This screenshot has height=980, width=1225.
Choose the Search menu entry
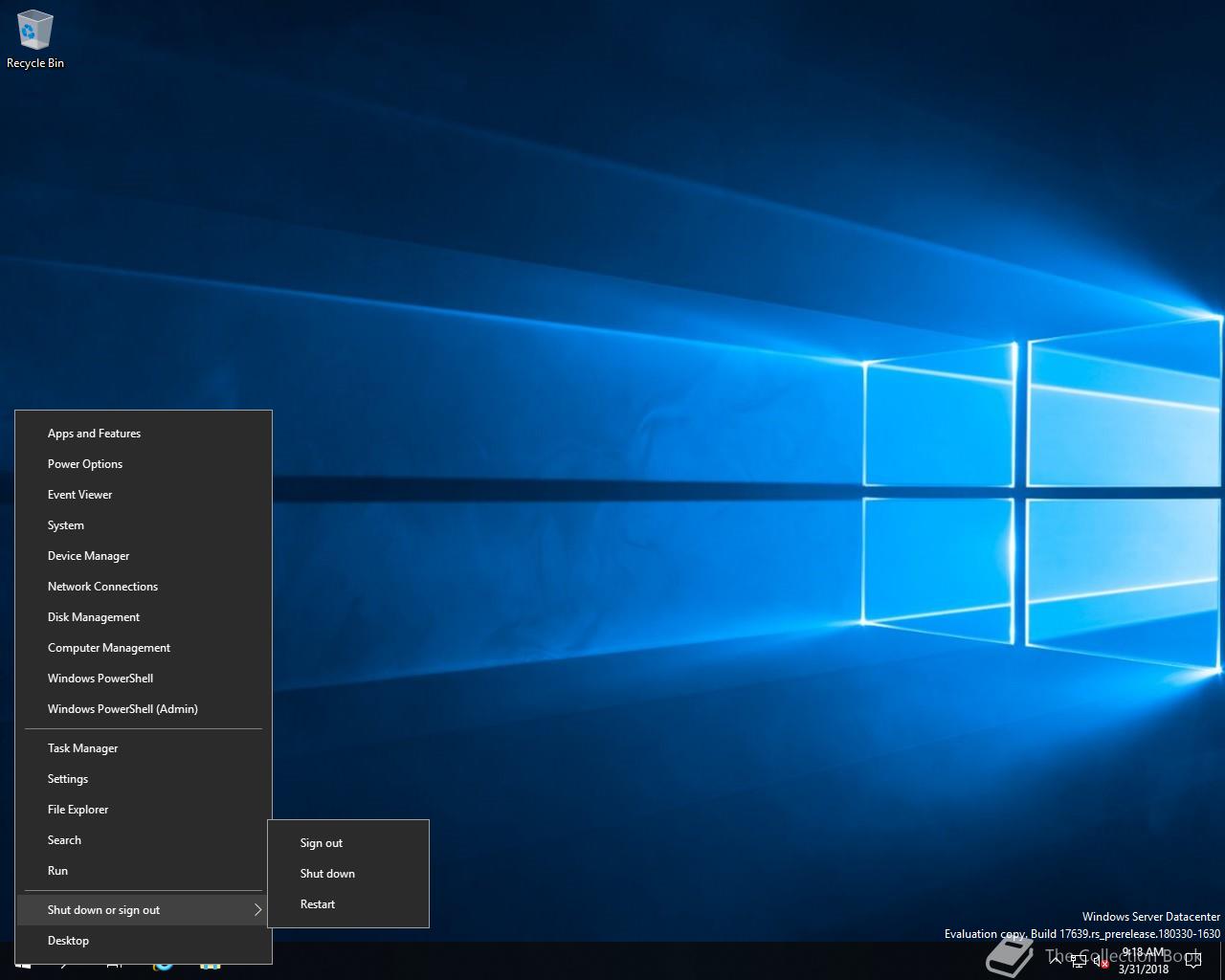click(x=144, y=840)
